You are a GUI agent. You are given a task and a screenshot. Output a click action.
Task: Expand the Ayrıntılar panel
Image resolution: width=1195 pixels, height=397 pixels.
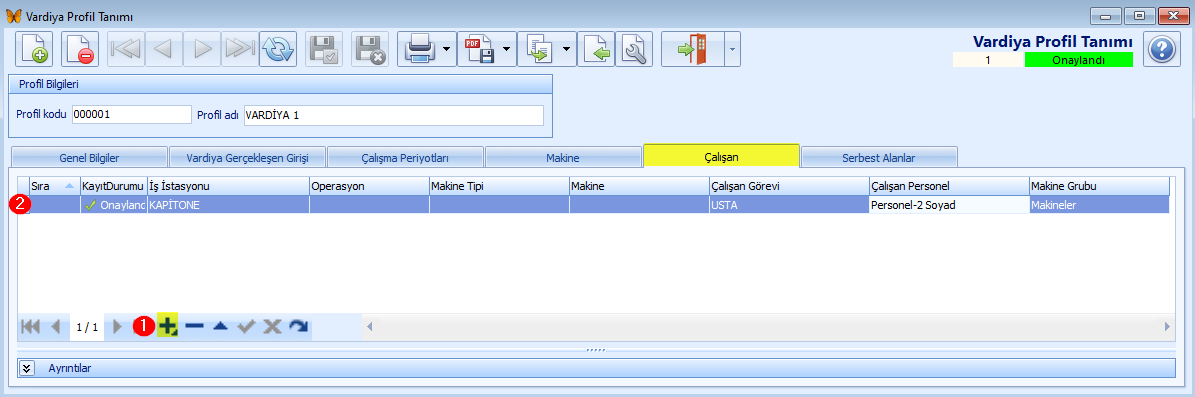click(27, 367)
